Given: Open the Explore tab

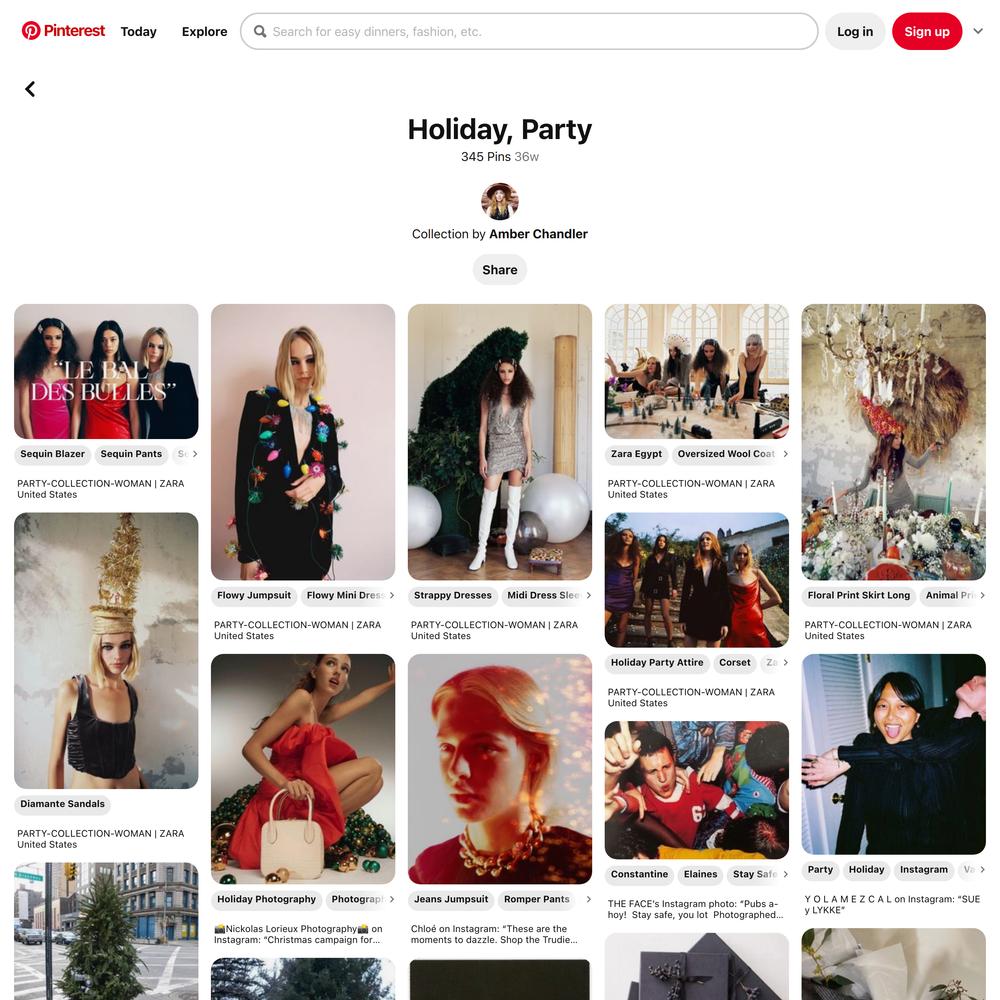Looking at the screenshot, I should (x=204, y=31).
